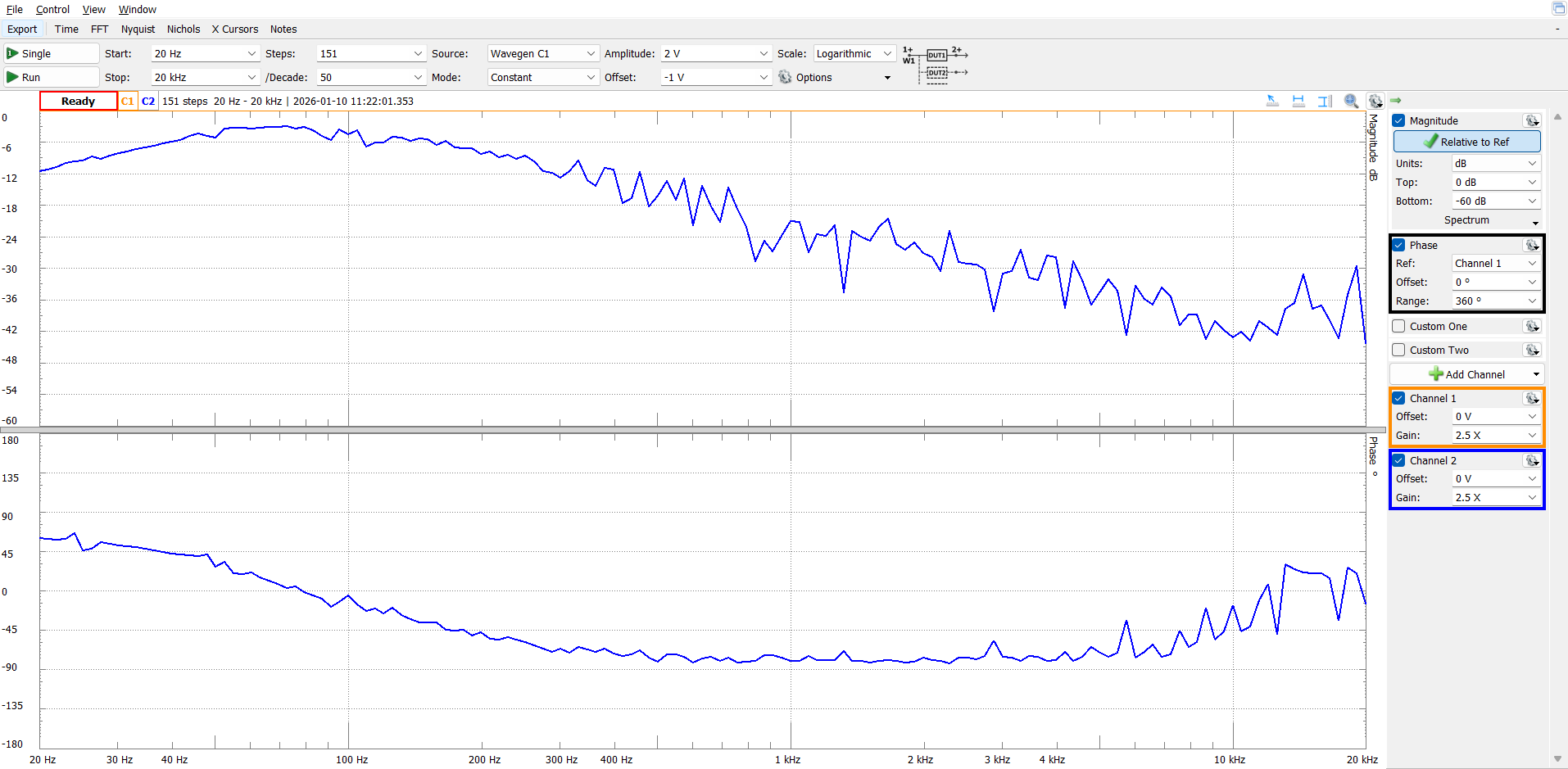1568x769 pixels.
Task: Disable the Channel 1 checkbox
Action: coord(1399,398)
